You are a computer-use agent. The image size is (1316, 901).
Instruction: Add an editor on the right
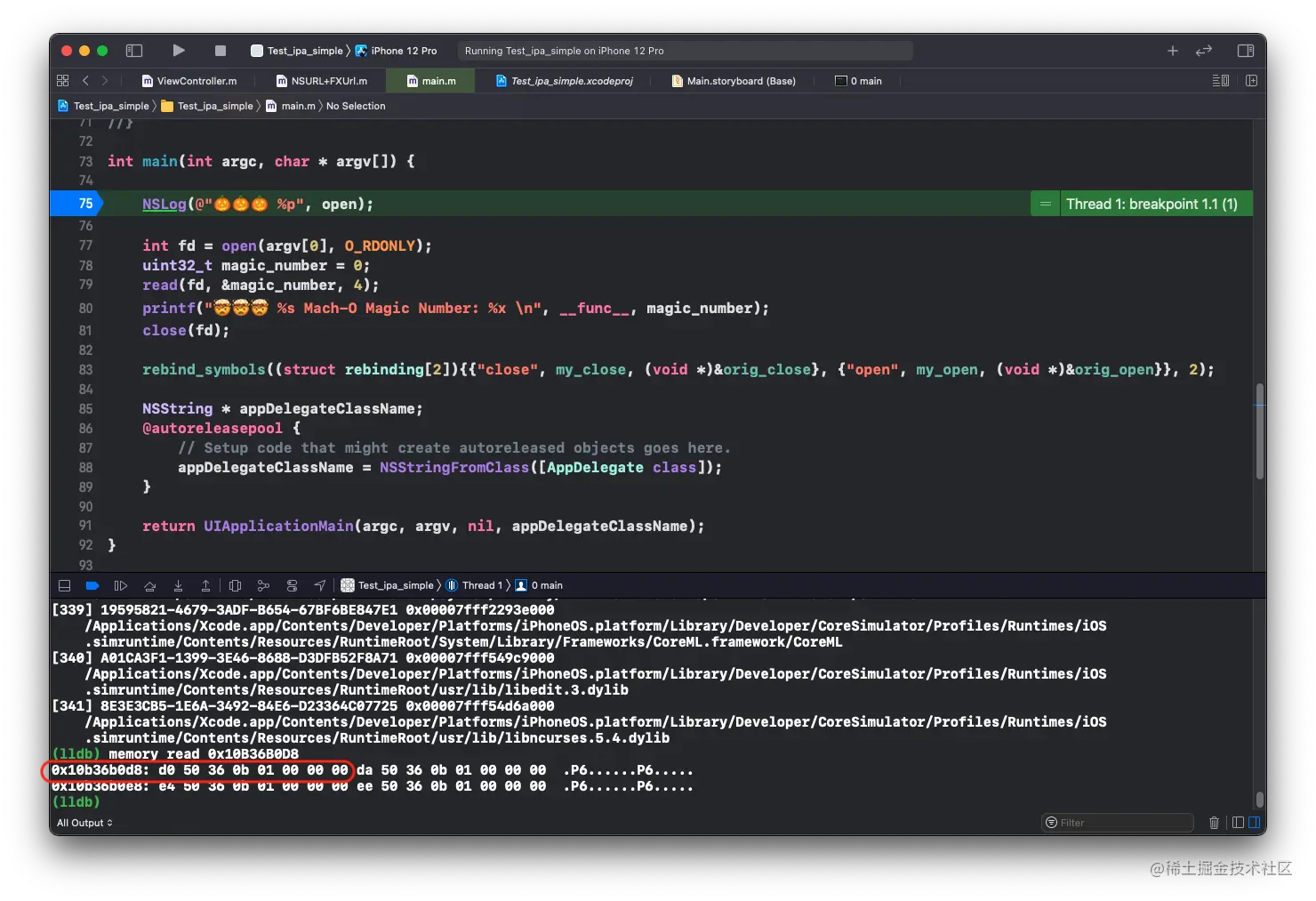click(1251, 81)
